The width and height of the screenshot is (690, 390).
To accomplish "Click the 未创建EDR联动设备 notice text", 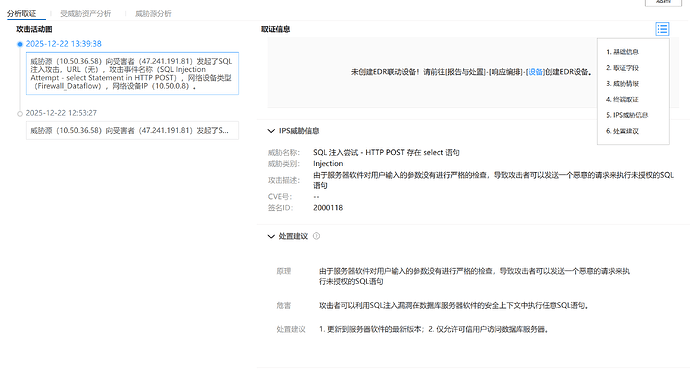I will point(471,72).
